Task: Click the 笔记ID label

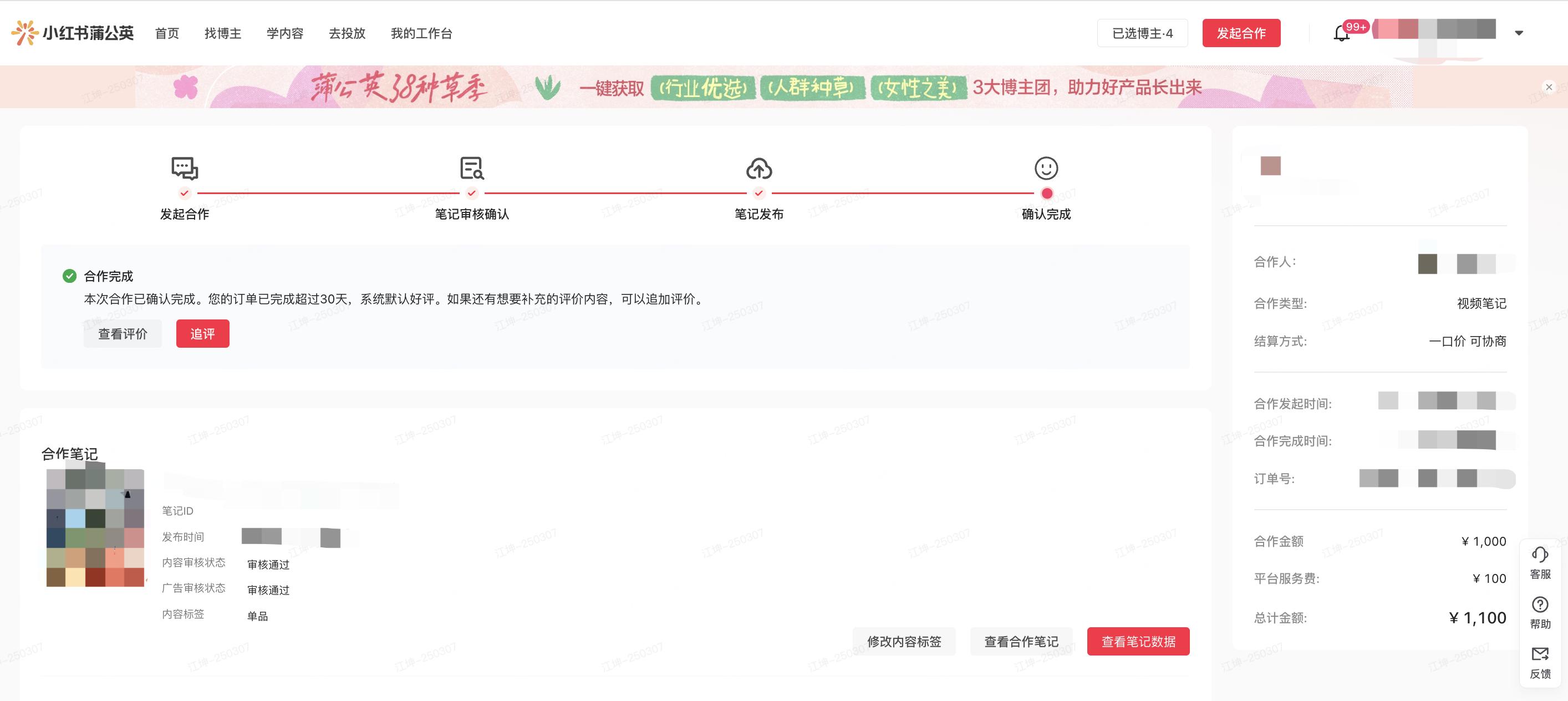Action: (x=177, y=511)
